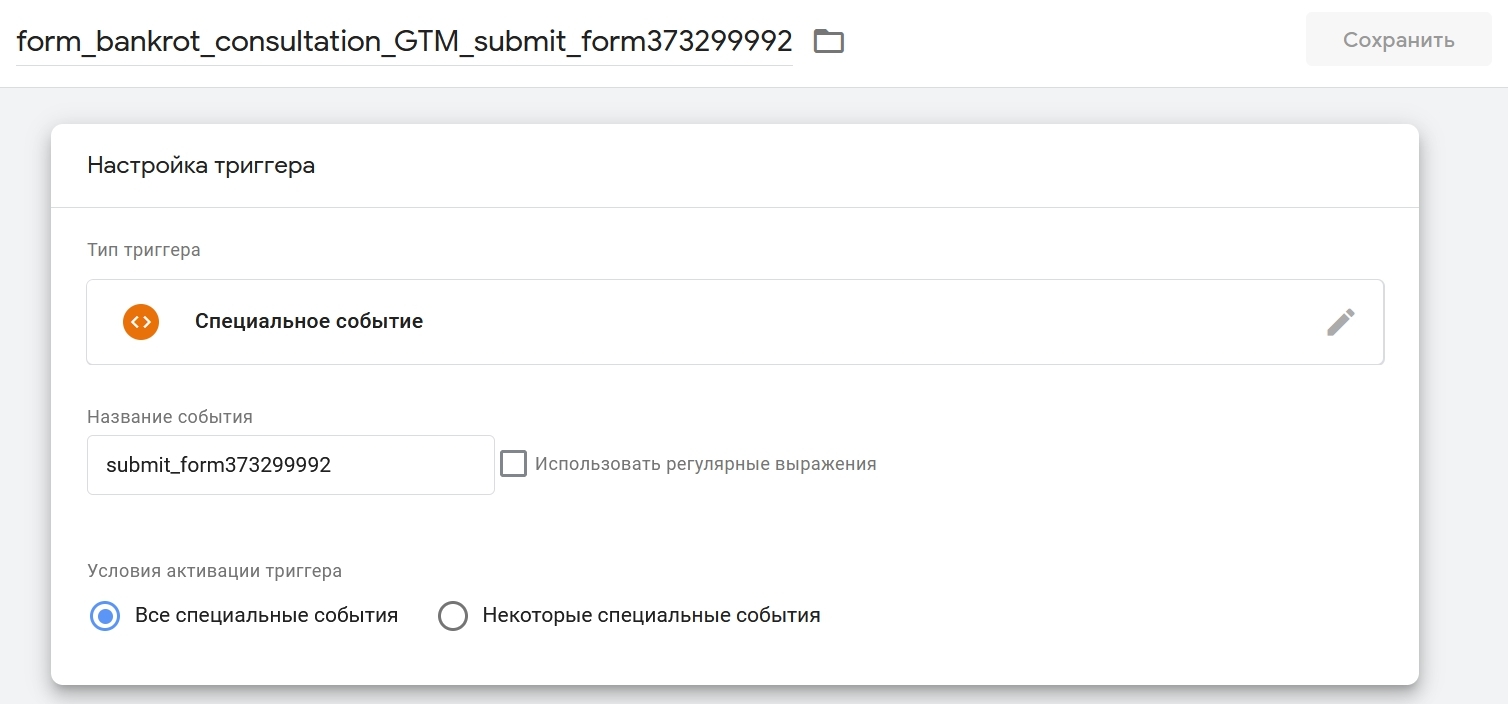Screen dimensions: 1508x704
Task: Click the orange custom event code icon
Action: tap(141, 322)
